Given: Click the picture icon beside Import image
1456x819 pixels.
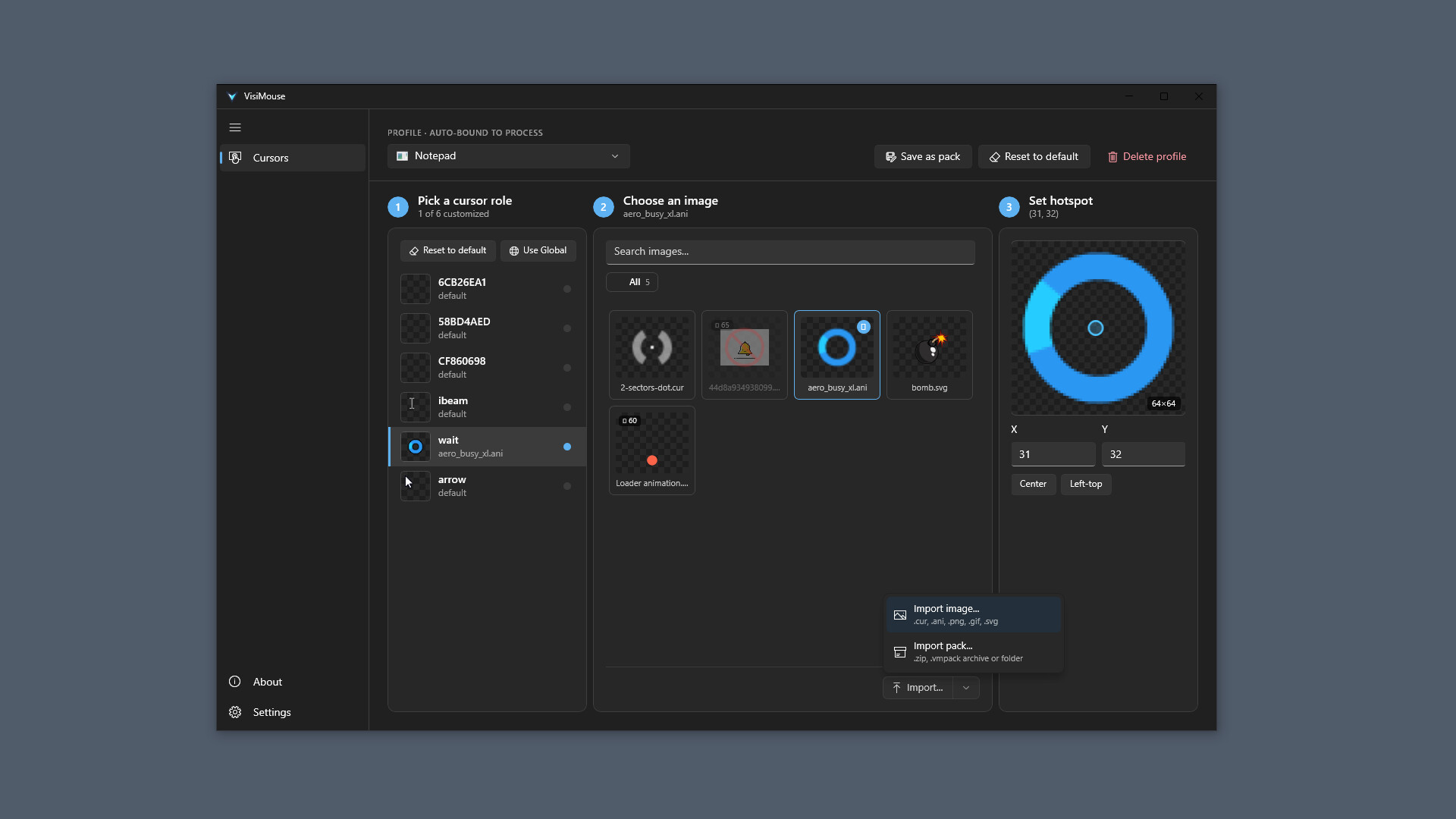Looking at the screenshot, I should pyautogui.click(x=900, y=615).
